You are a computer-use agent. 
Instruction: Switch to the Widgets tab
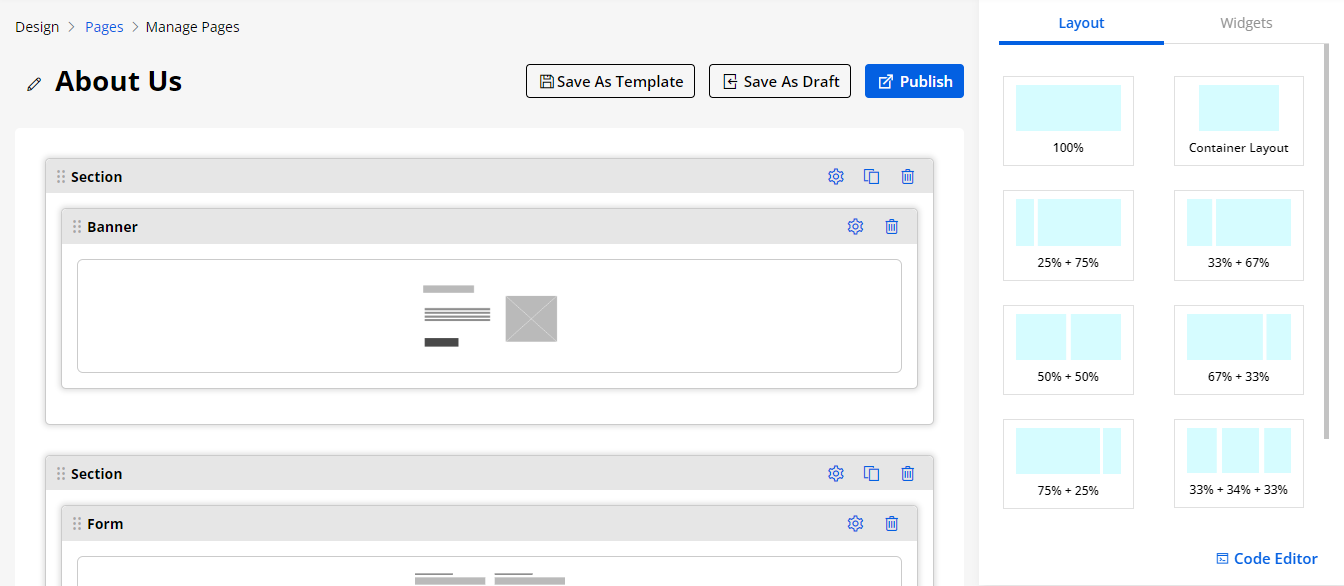click(x=1246, y=23)
